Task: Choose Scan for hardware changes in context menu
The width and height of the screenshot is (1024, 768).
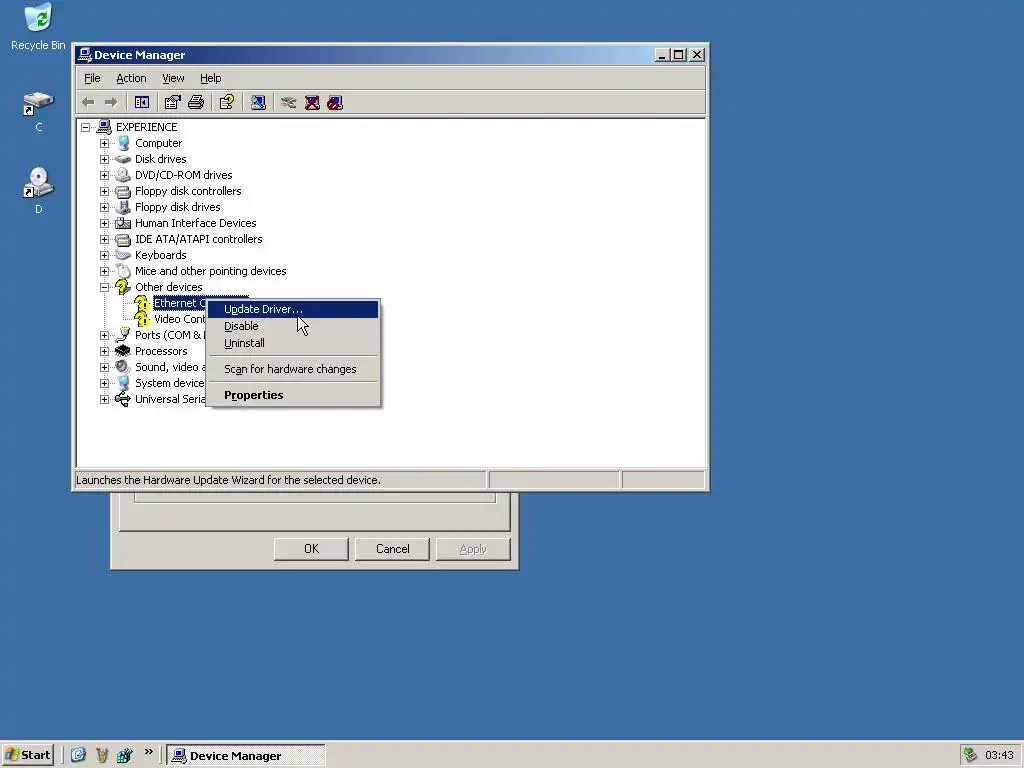Action: coord(293,369)
